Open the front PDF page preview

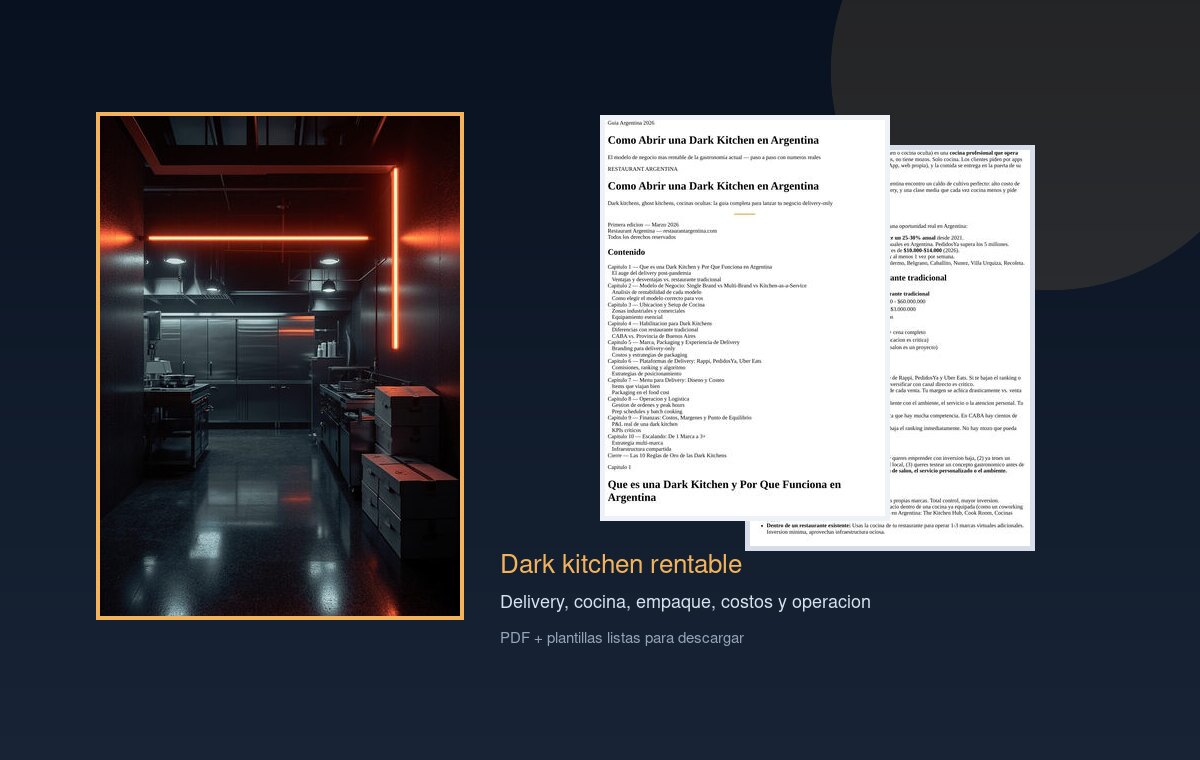[745, 318]
